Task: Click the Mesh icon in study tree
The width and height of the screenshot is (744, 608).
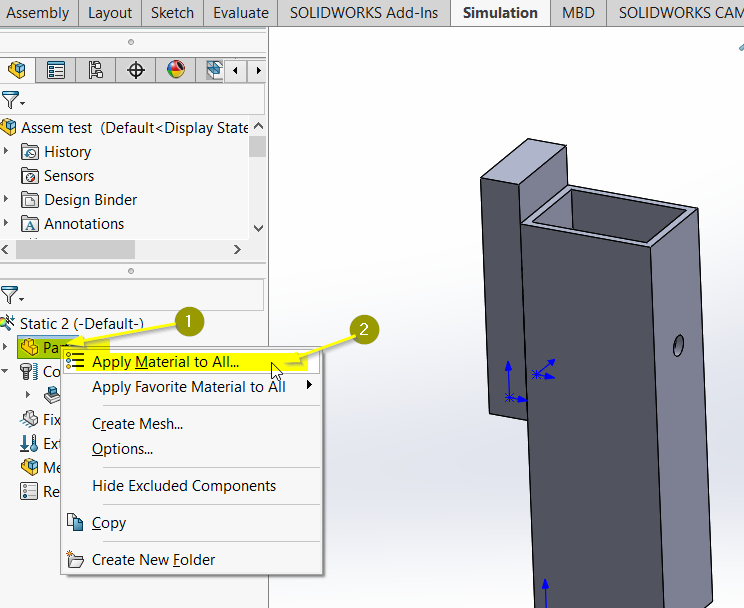Action: point(29,467)
